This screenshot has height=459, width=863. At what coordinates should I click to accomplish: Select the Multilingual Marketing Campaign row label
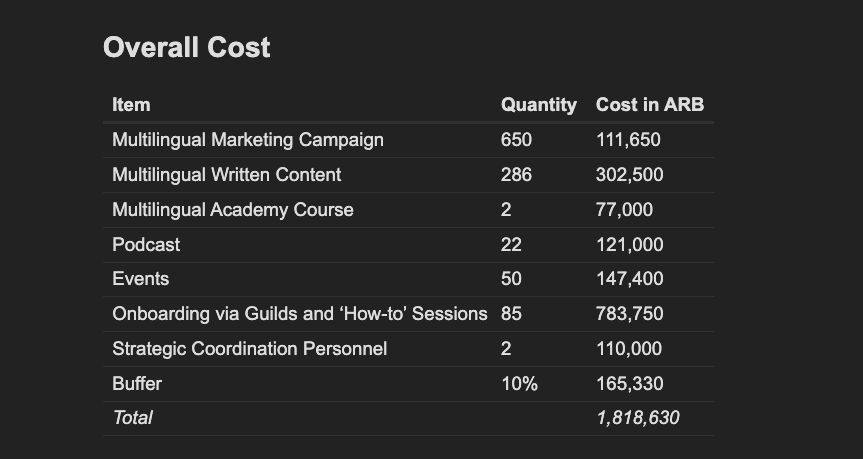click(x=247, y=140)
